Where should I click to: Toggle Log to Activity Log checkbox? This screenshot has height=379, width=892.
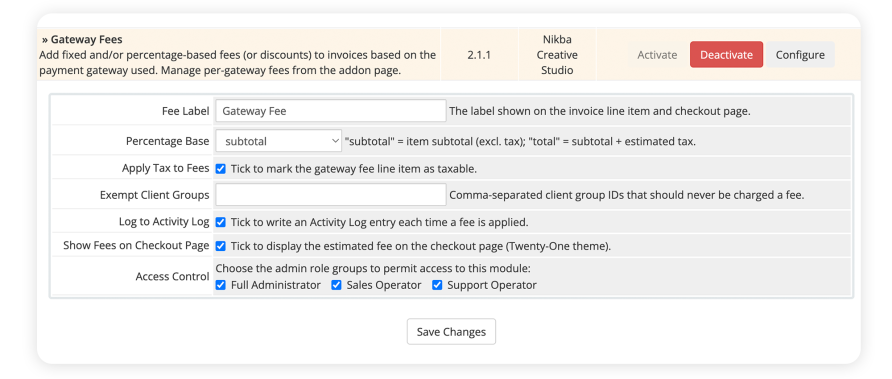tap(221, 222)
